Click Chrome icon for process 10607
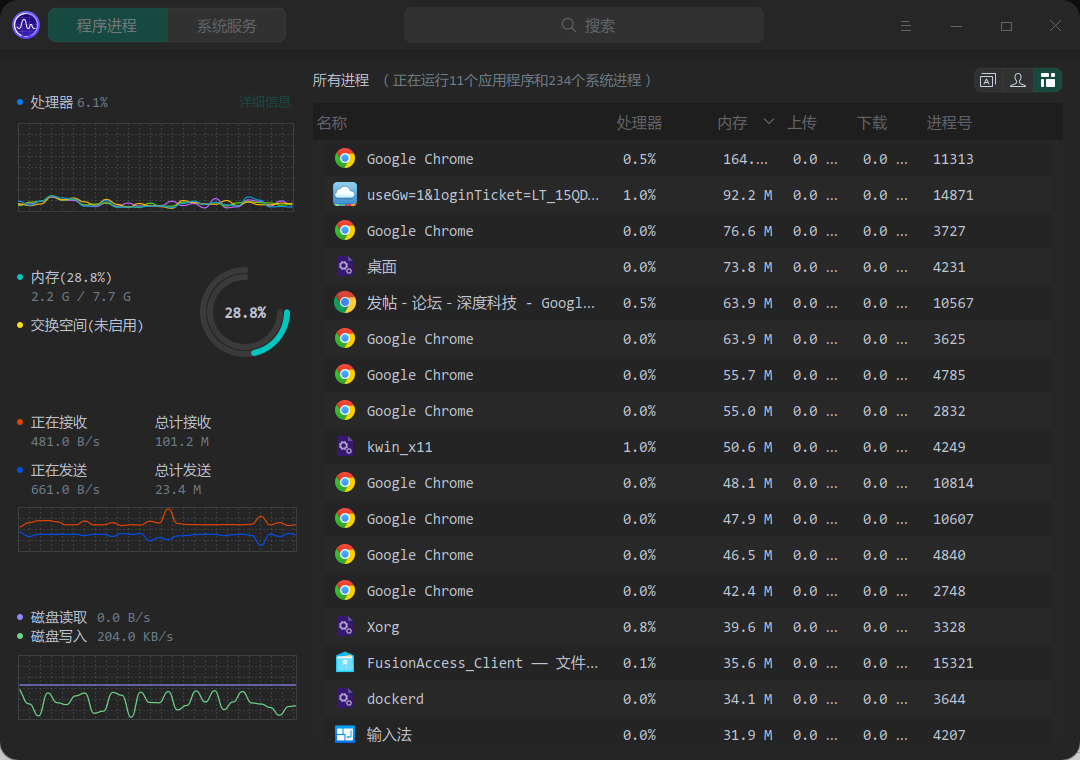 345,518
